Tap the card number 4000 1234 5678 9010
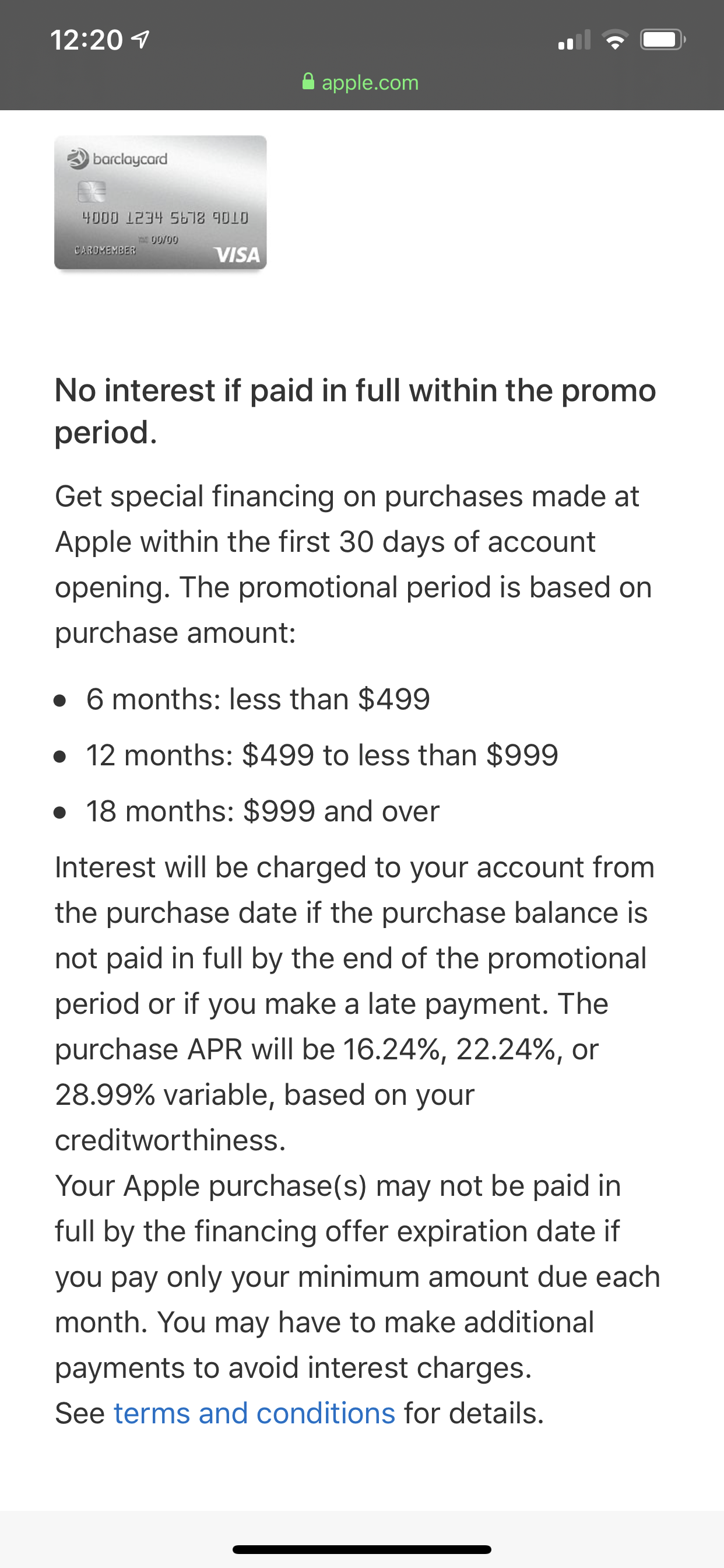The image size is (724, 1568). click(x=165, y=218)
